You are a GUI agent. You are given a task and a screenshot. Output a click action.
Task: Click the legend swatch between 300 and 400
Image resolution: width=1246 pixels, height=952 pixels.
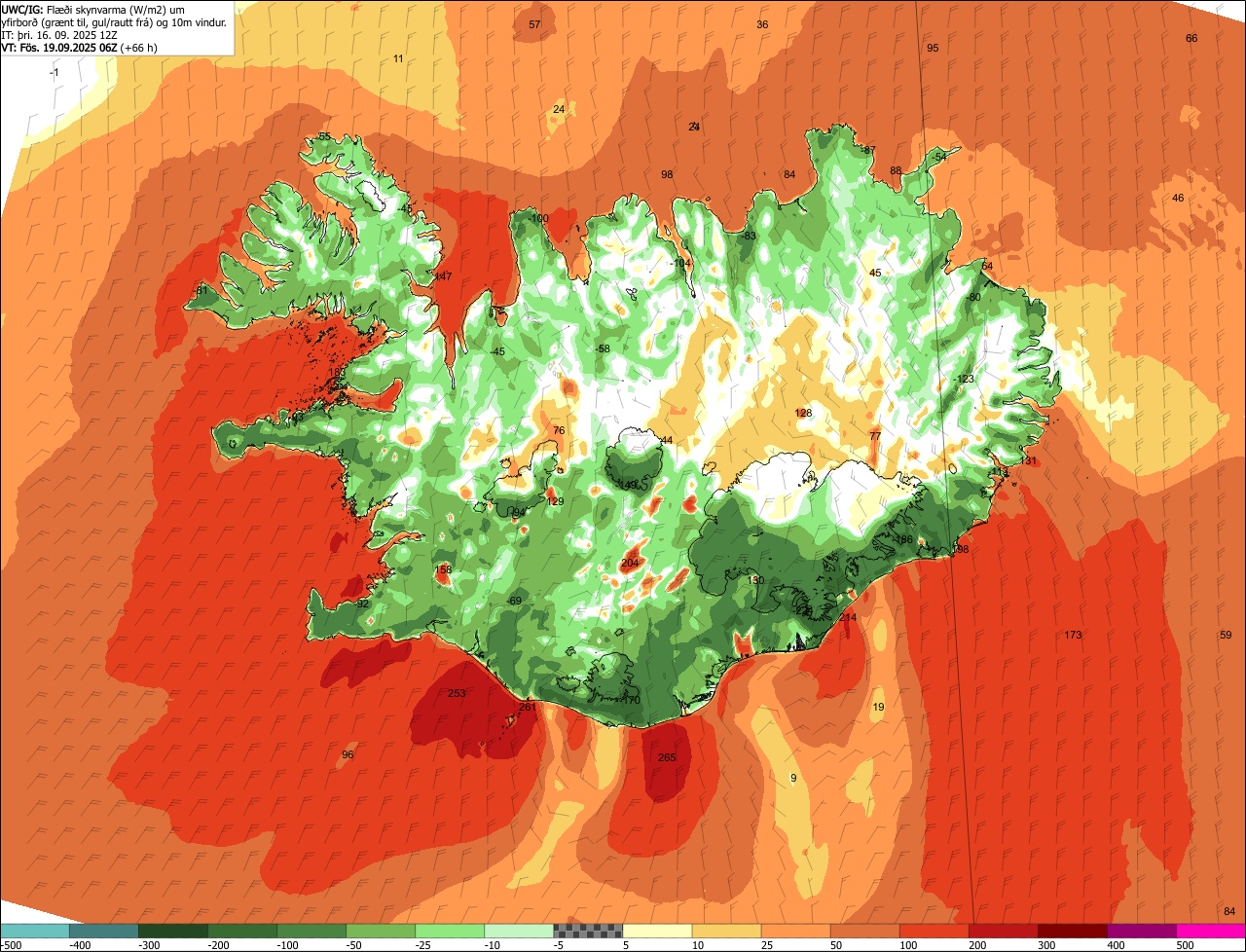(x=1072, y=931)
